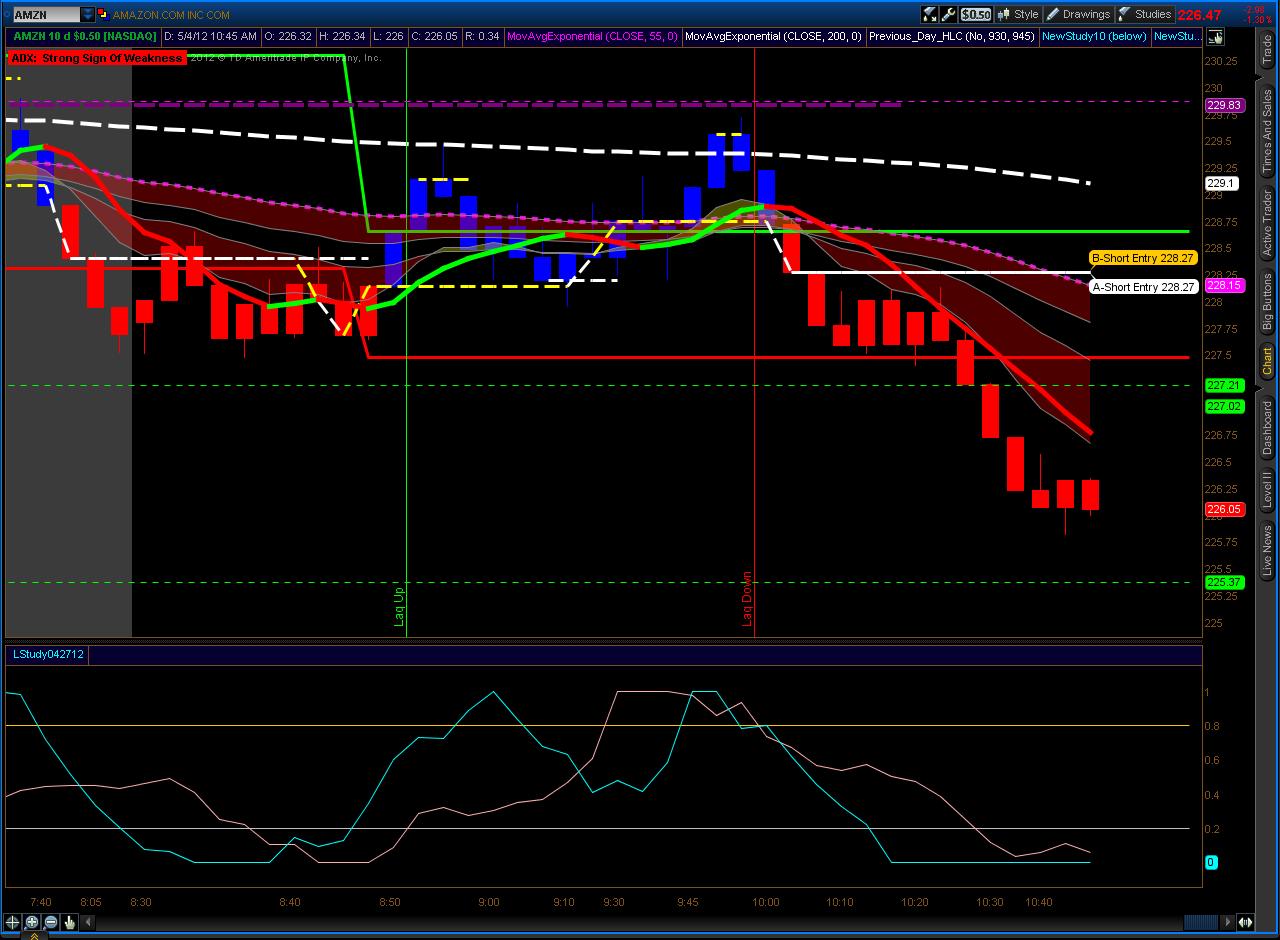The image size is (1280, 940).
Task: Click MovAvgExponential (CLOSE, 55, 0) study label
Action: coord(592,36)
